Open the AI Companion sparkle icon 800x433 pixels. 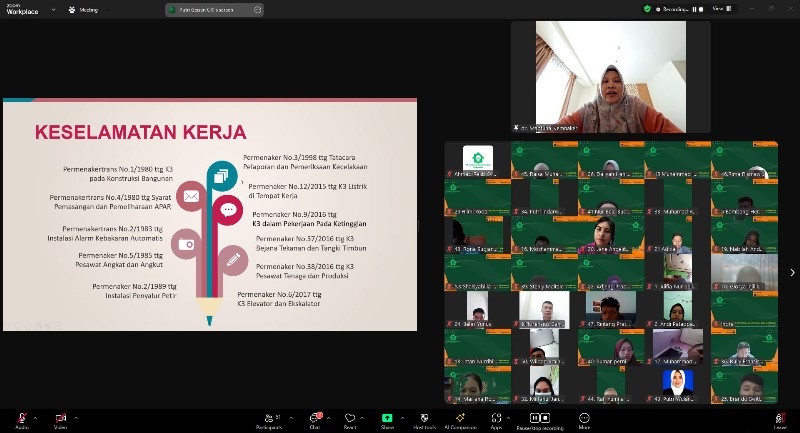(460, 420)
